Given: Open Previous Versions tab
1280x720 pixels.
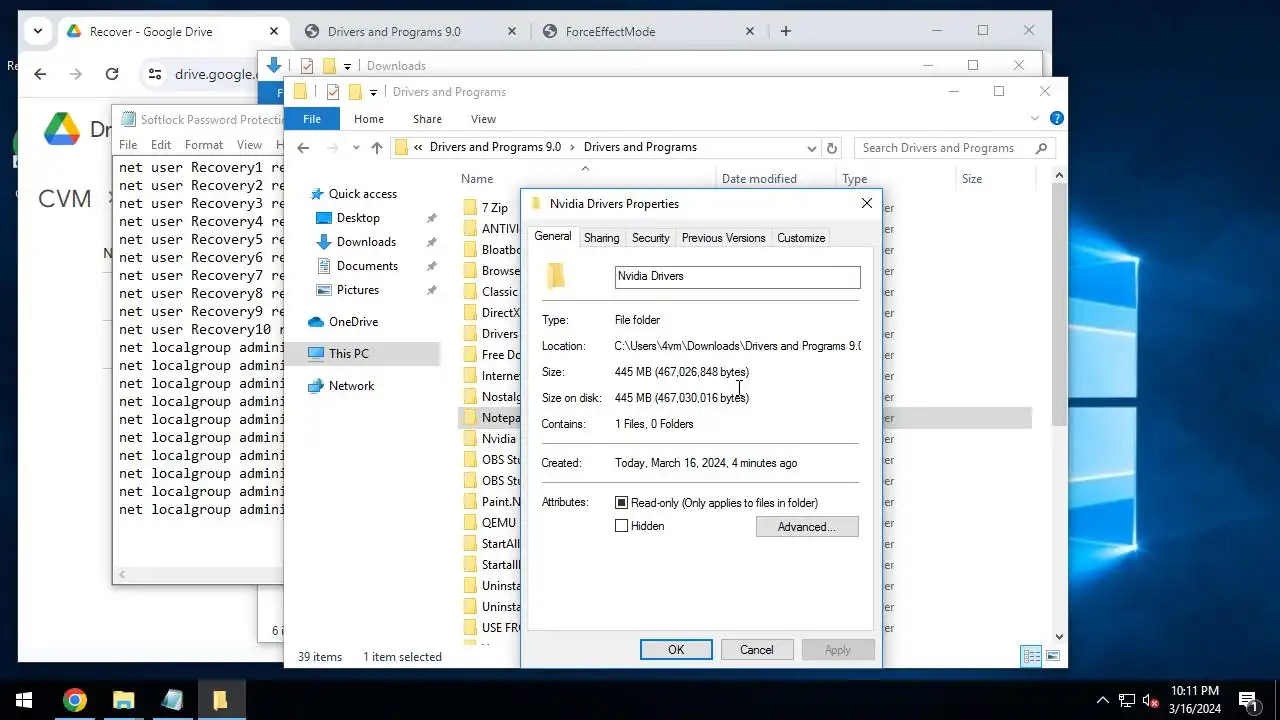Looking at the screenshot, I should pos(723,238).
